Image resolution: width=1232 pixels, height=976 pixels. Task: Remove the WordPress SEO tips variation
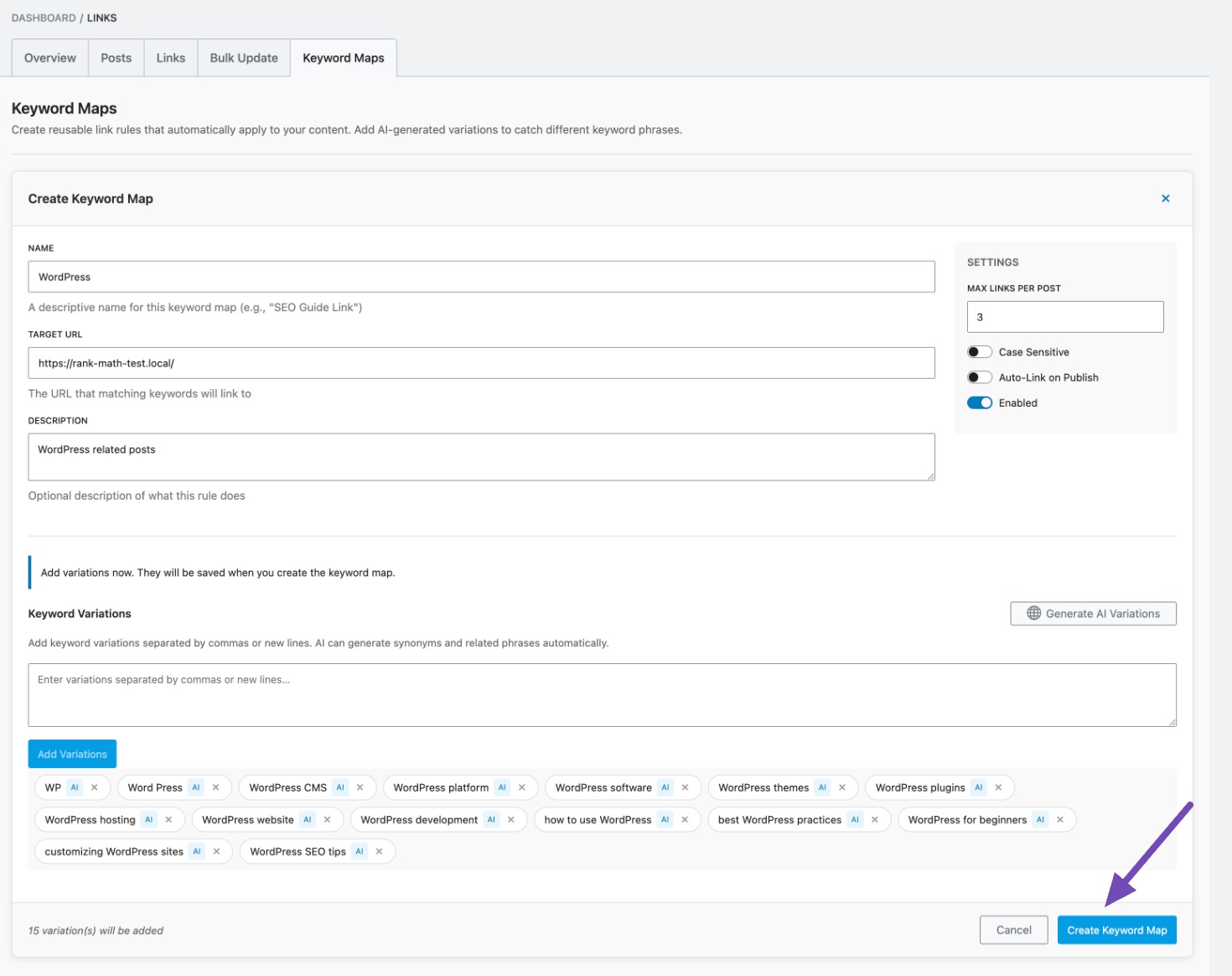[380, 851]
